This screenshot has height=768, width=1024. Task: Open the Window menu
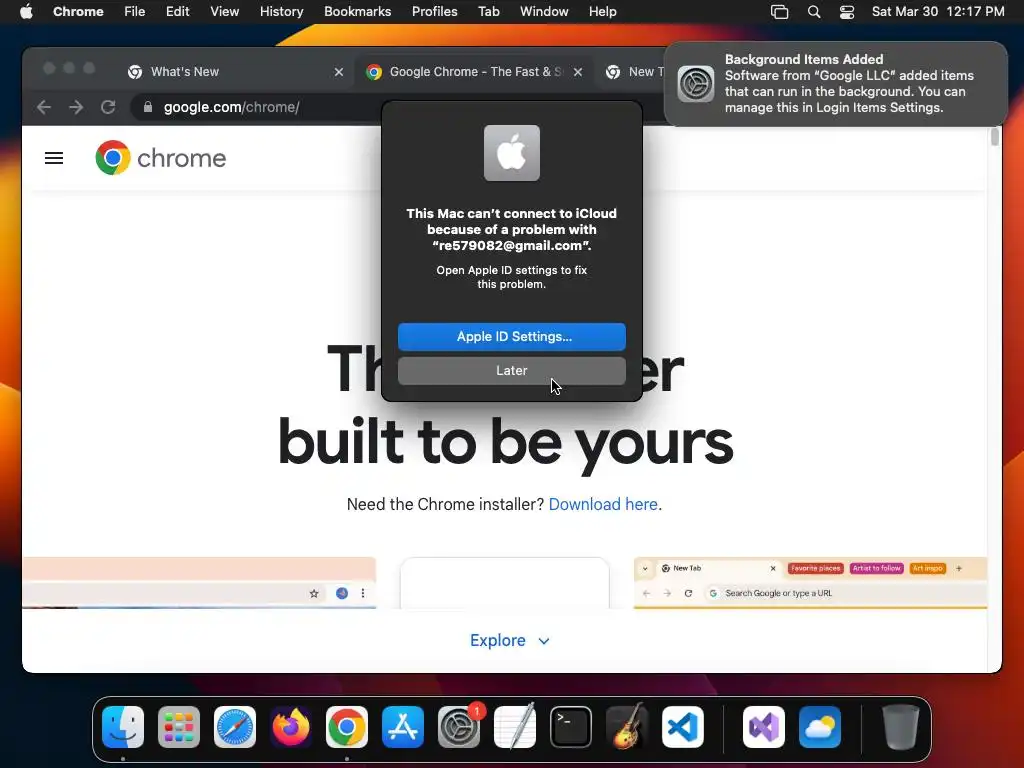(544, 12)
